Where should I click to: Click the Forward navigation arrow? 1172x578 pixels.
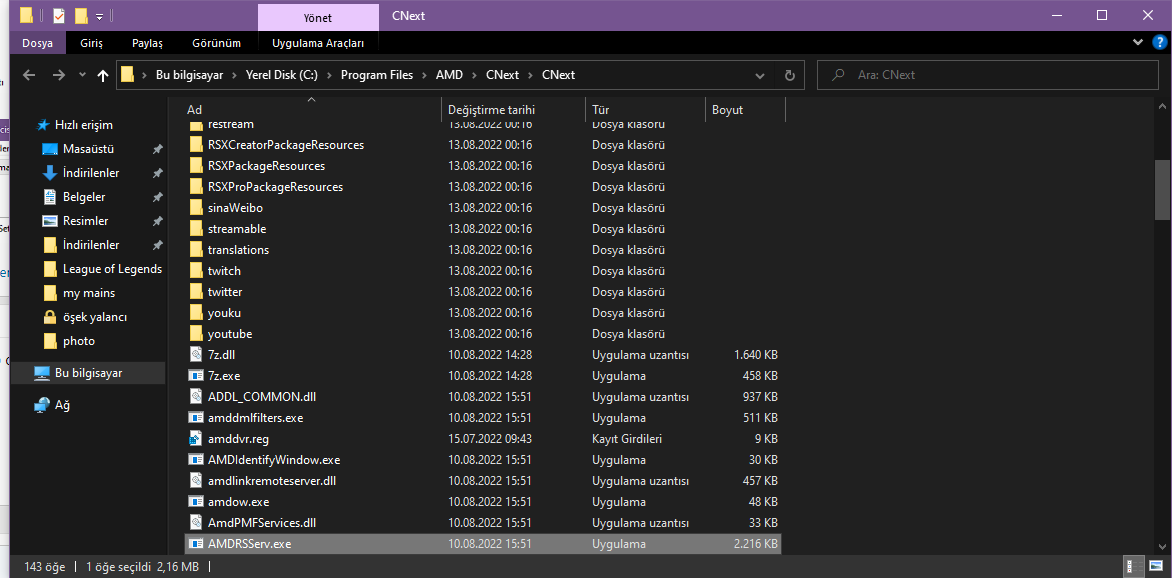tap(59, 75)
